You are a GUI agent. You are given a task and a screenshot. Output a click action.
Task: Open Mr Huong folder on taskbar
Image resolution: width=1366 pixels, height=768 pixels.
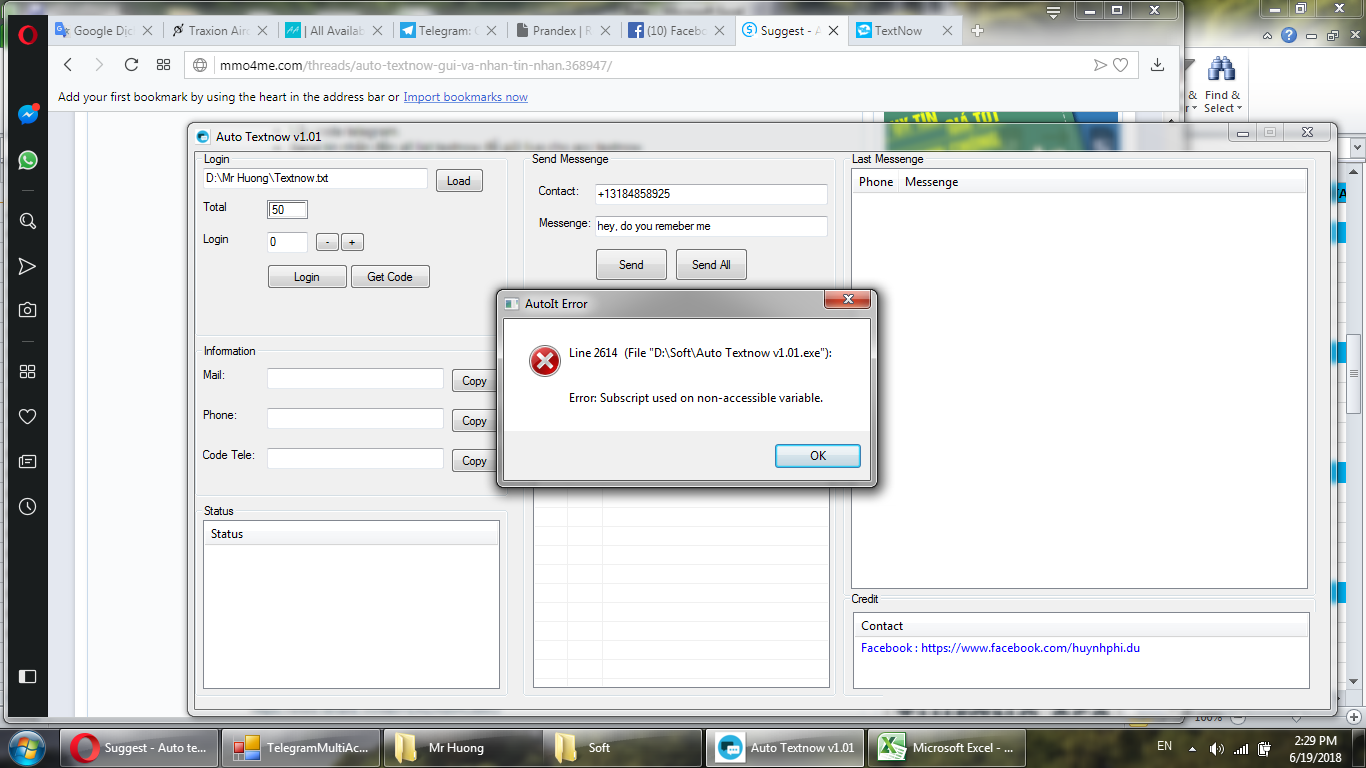463,747
